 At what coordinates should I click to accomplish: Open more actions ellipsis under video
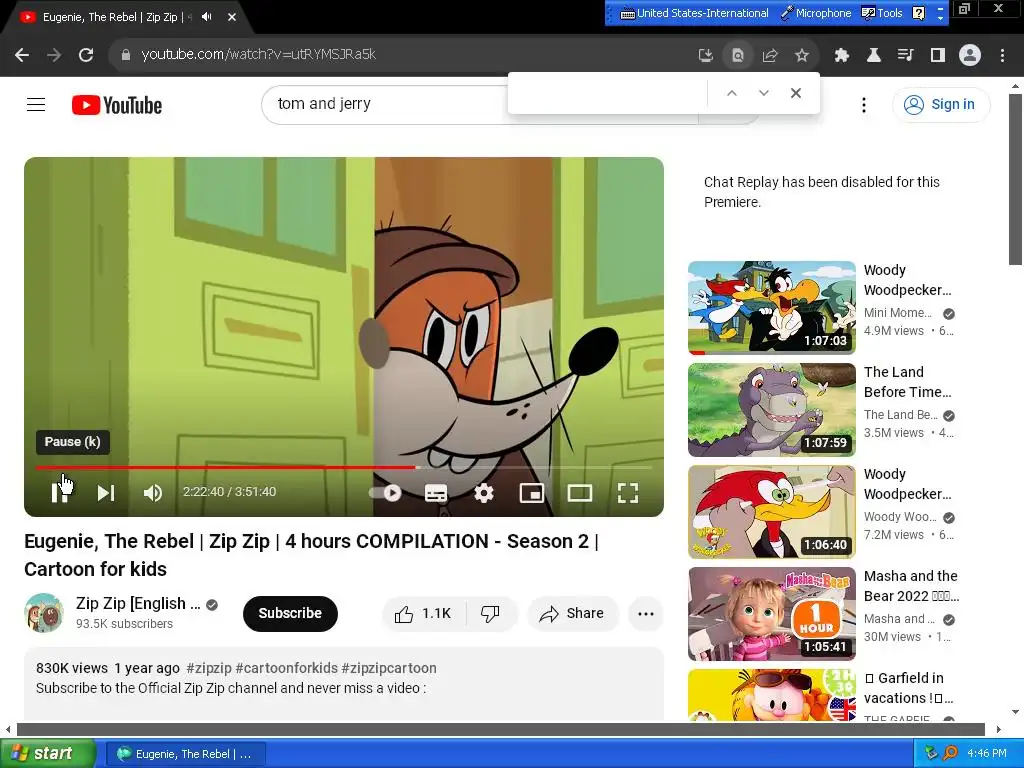coord(646,613)
